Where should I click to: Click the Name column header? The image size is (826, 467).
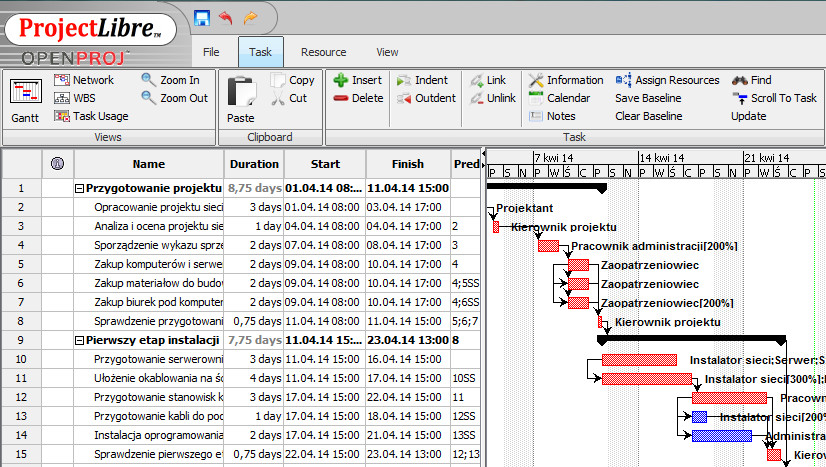pyautogui.click(x=149, y=164)
